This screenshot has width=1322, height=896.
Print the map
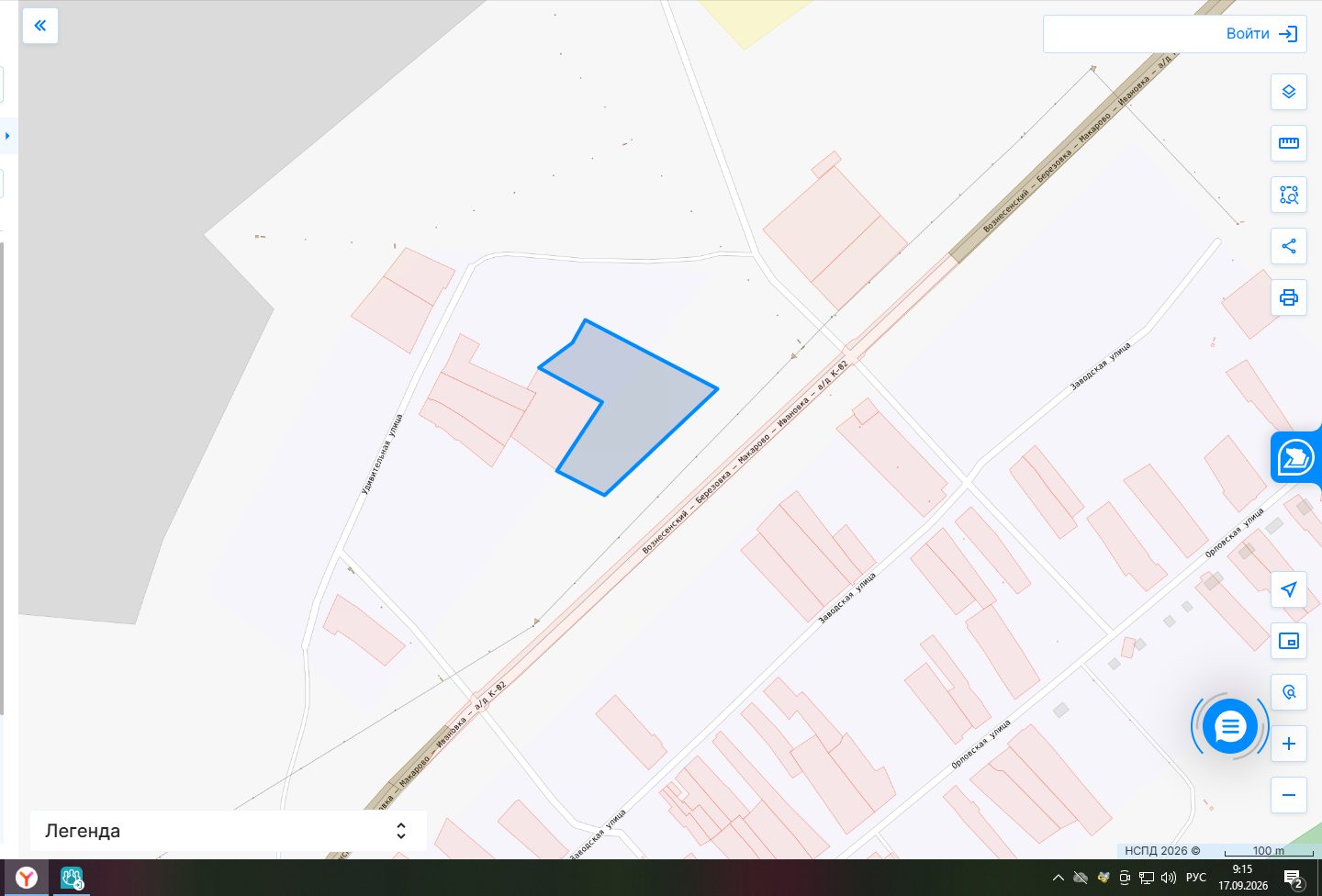tap(1289, 297)
